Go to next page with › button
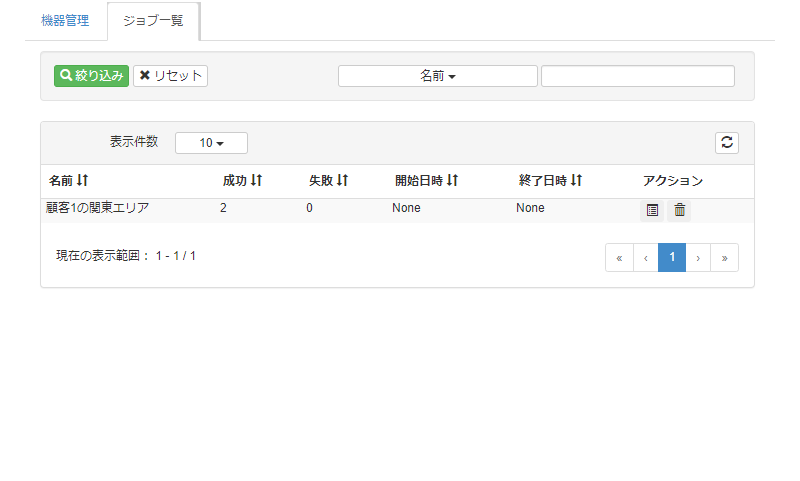This screenshot has height=481, width=800. [x=698, y=258]
